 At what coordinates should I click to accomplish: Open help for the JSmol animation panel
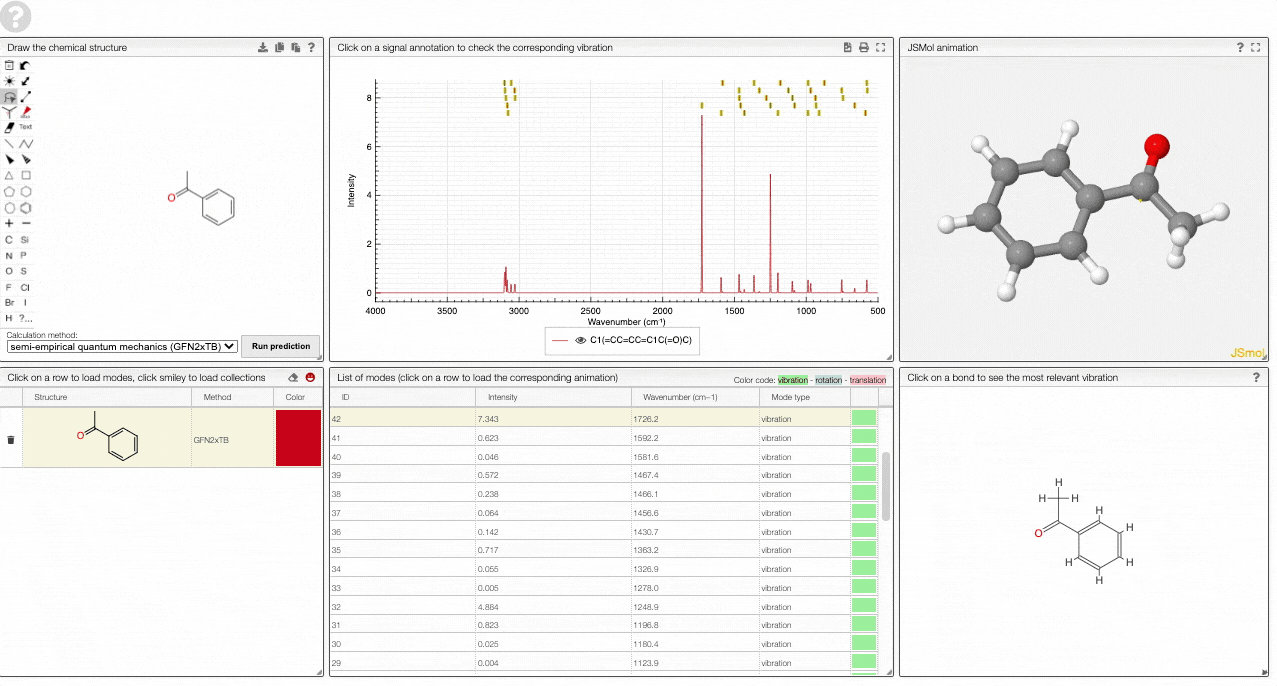(1240, 47)
